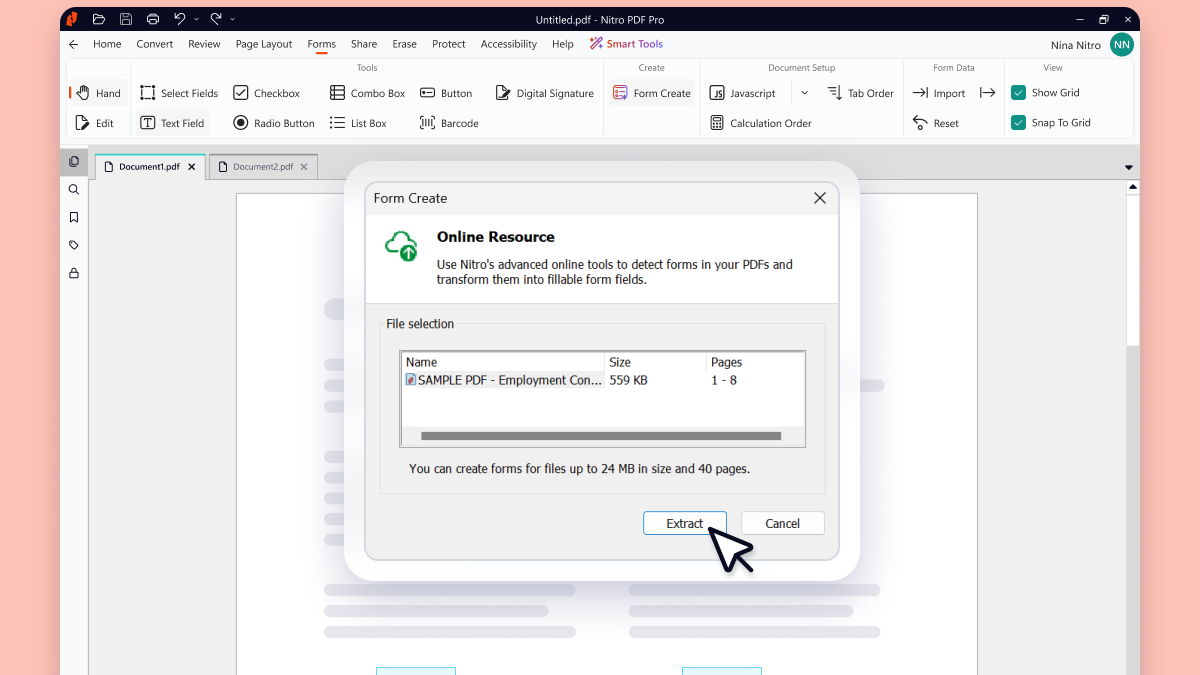
Task: Save document with the floppy disk icon
Action: tap(125, 19)
